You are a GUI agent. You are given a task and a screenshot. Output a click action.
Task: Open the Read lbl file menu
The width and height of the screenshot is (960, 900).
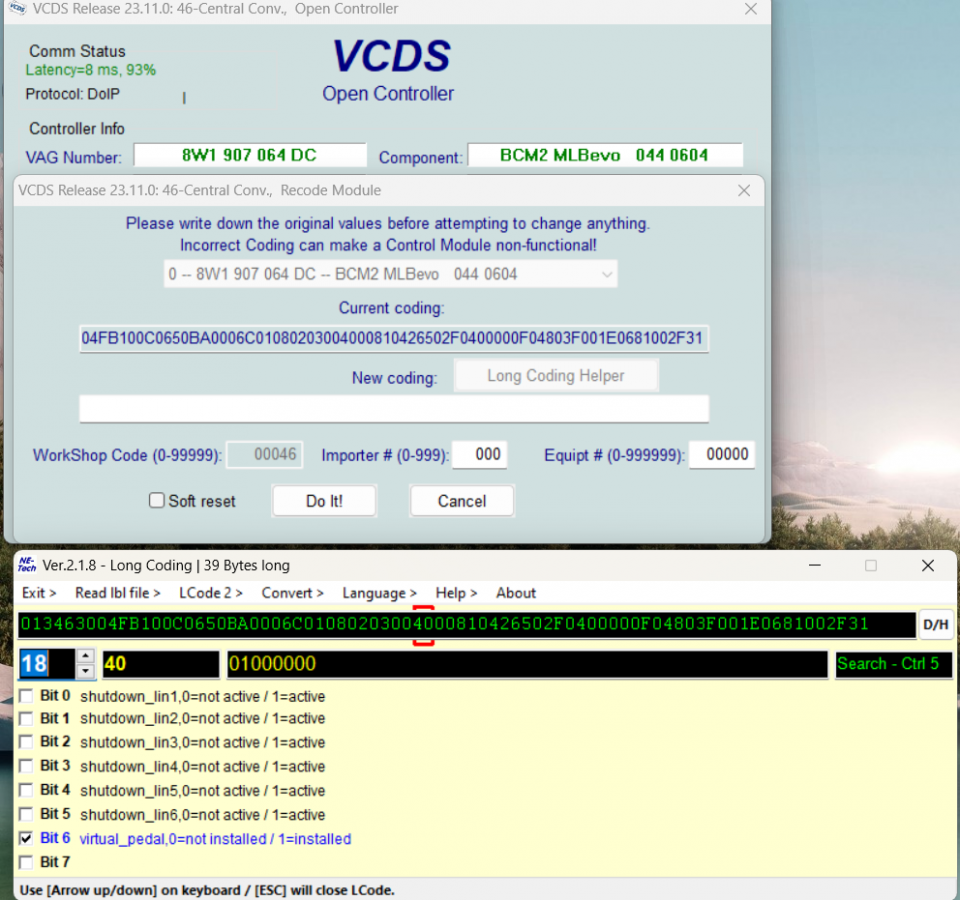[x=117, y=593]
